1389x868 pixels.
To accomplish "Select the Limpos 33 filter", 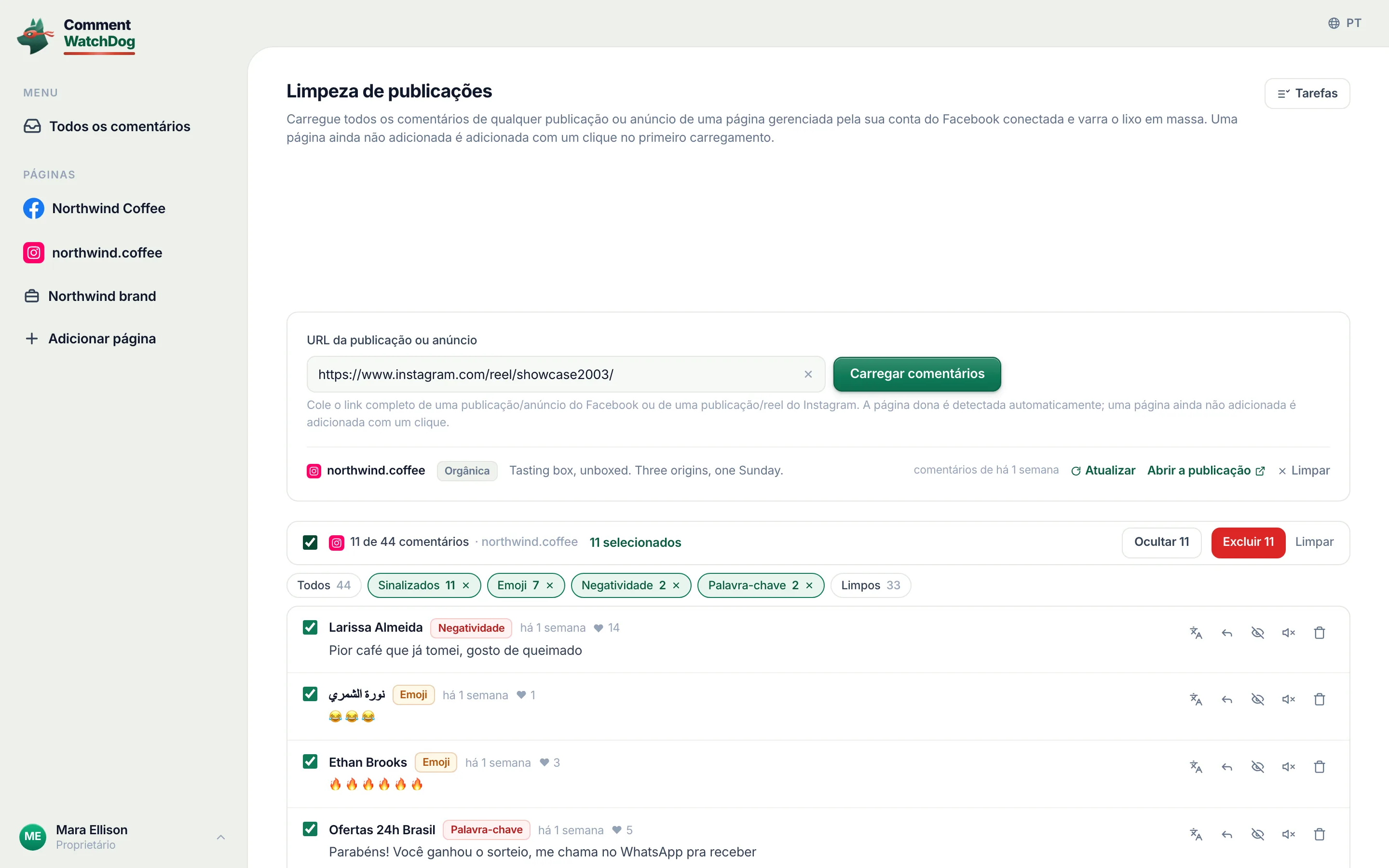I will (x=871, y=585).
